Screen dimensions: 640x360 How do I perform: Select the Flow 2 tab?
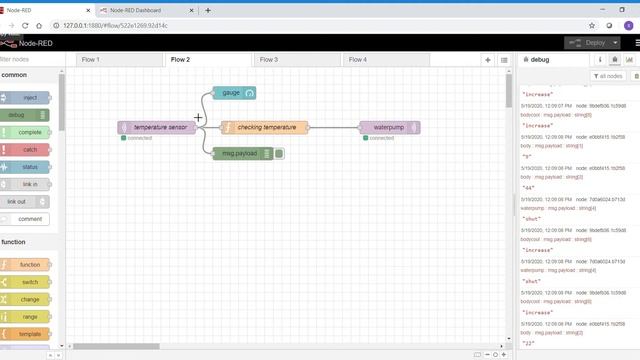(209, 60)
